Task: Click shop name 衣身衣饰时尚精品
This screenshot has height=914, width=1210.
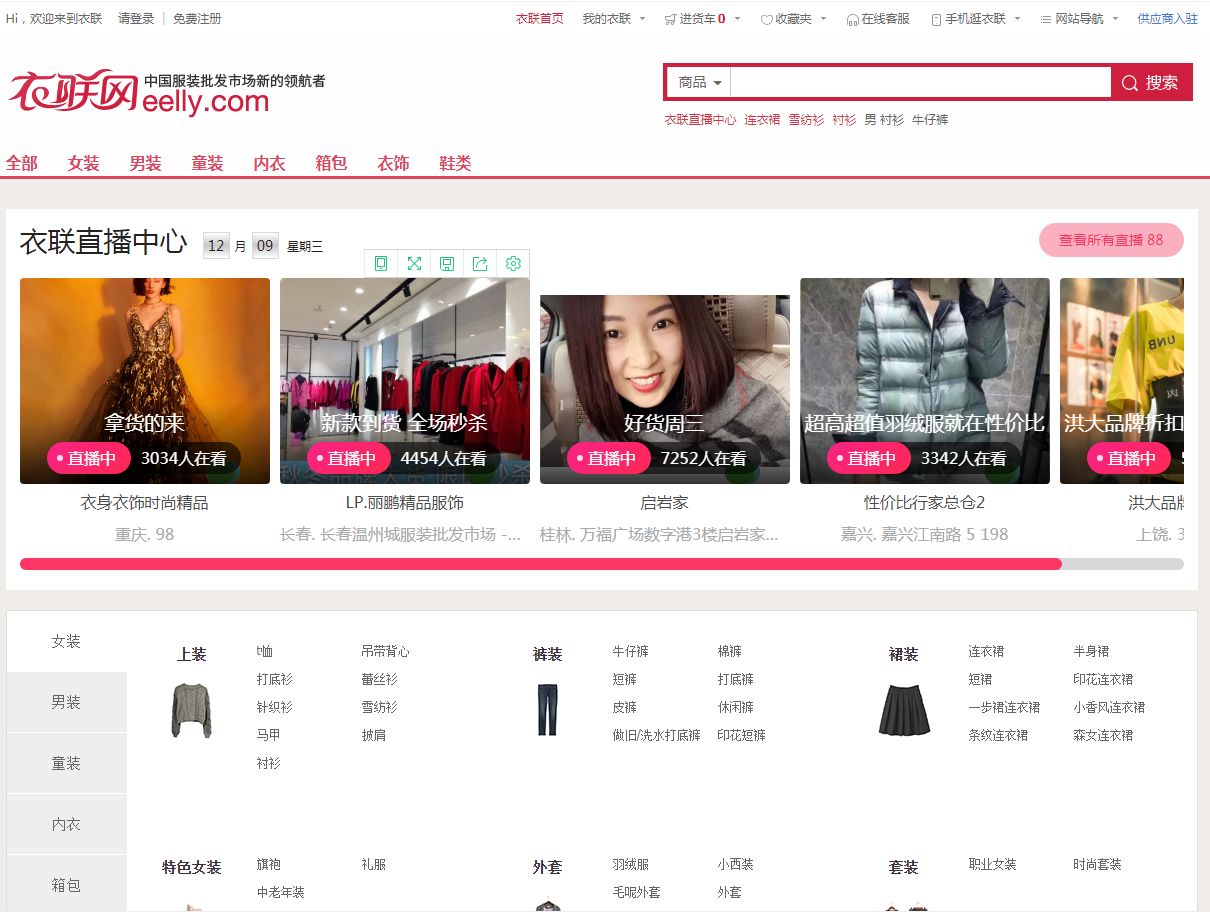Action: point(145,503)
